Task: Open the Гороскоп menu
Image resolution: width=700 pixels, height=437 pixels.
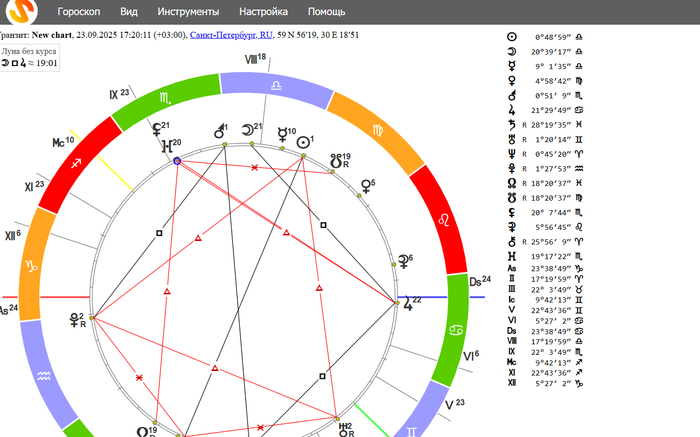Action: (79, 13)
